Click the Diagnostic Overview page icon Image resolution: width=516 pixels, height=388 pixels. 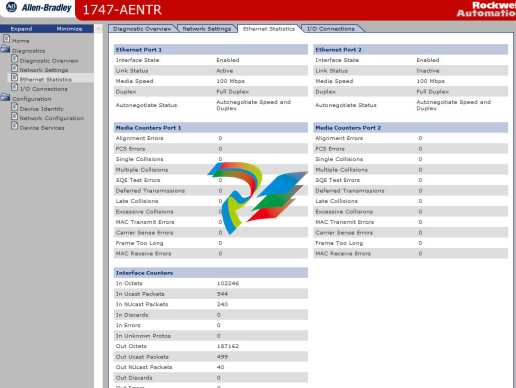coord(15,59)
